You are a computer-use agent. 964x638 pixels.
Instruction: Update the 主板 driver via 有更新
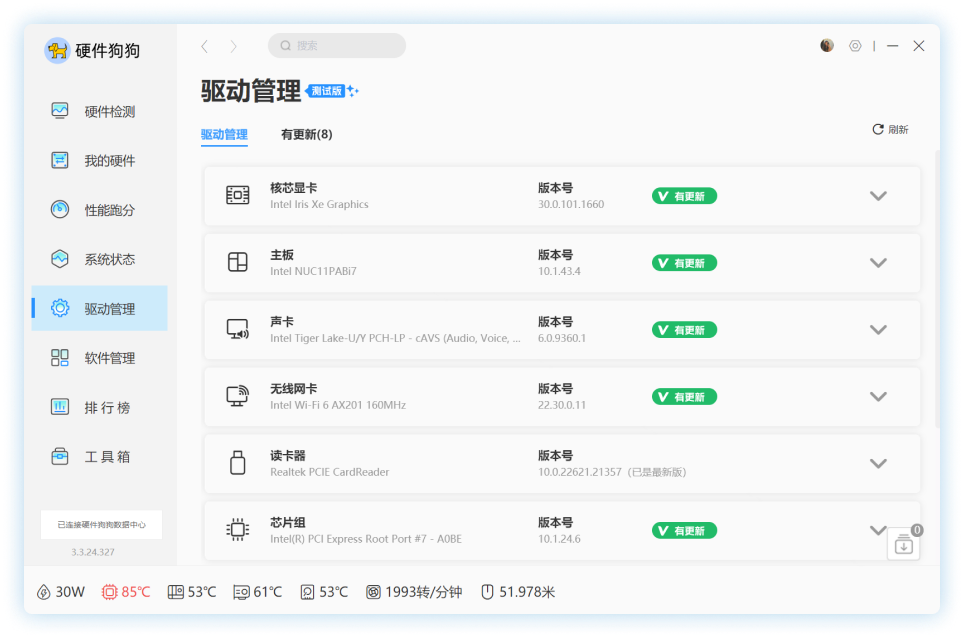[684, 263]
